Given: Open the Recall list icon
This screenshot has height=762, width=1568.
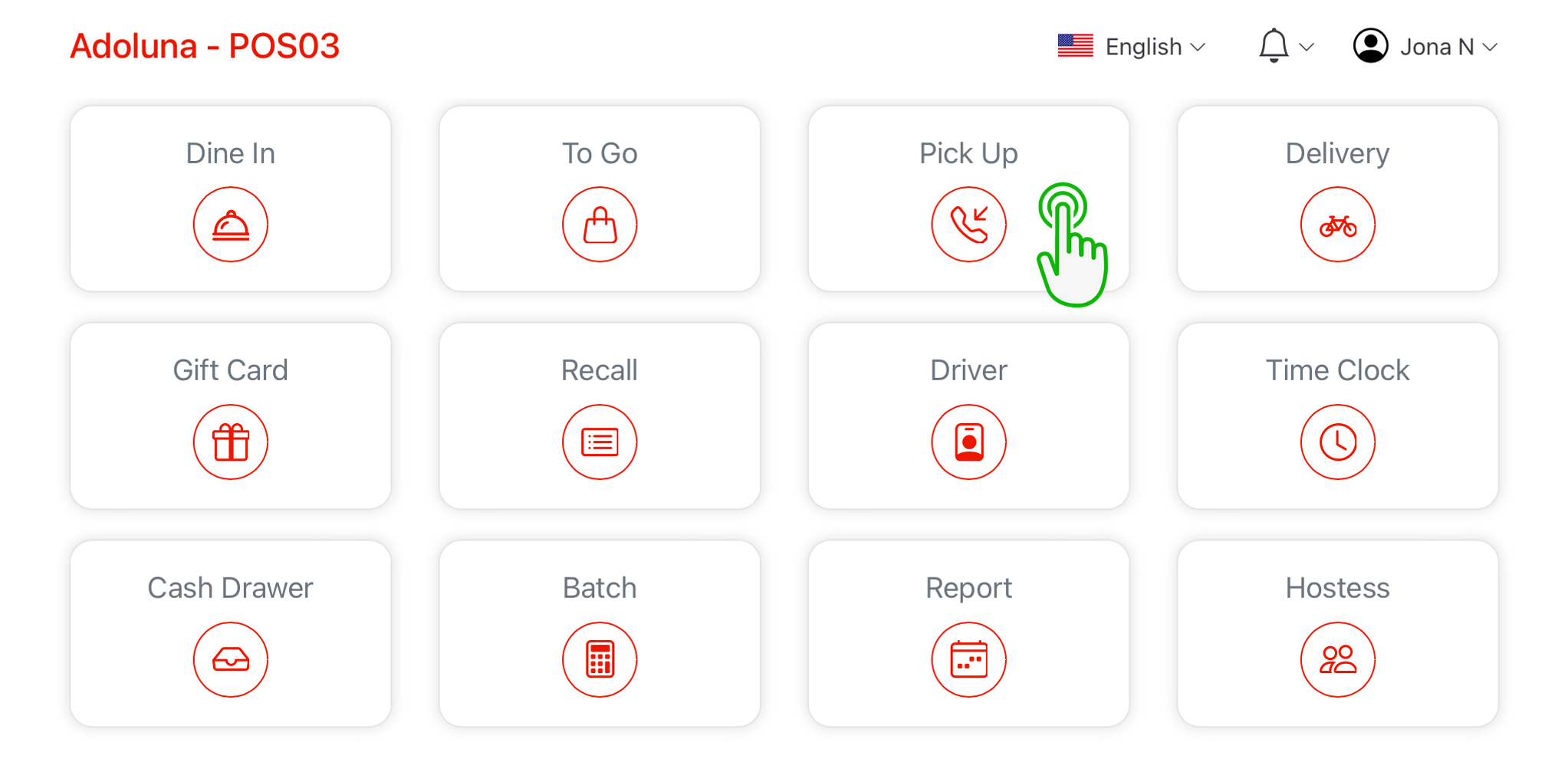Looking at the screenshot, I should [600, 442].
